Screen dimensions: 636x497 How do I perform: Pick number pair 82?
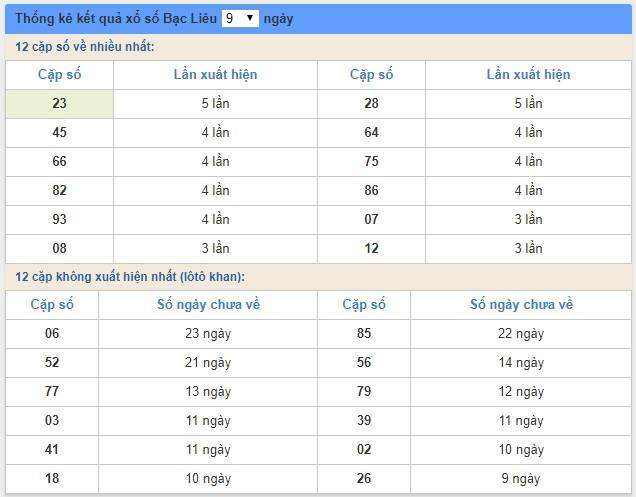point(59,191)
